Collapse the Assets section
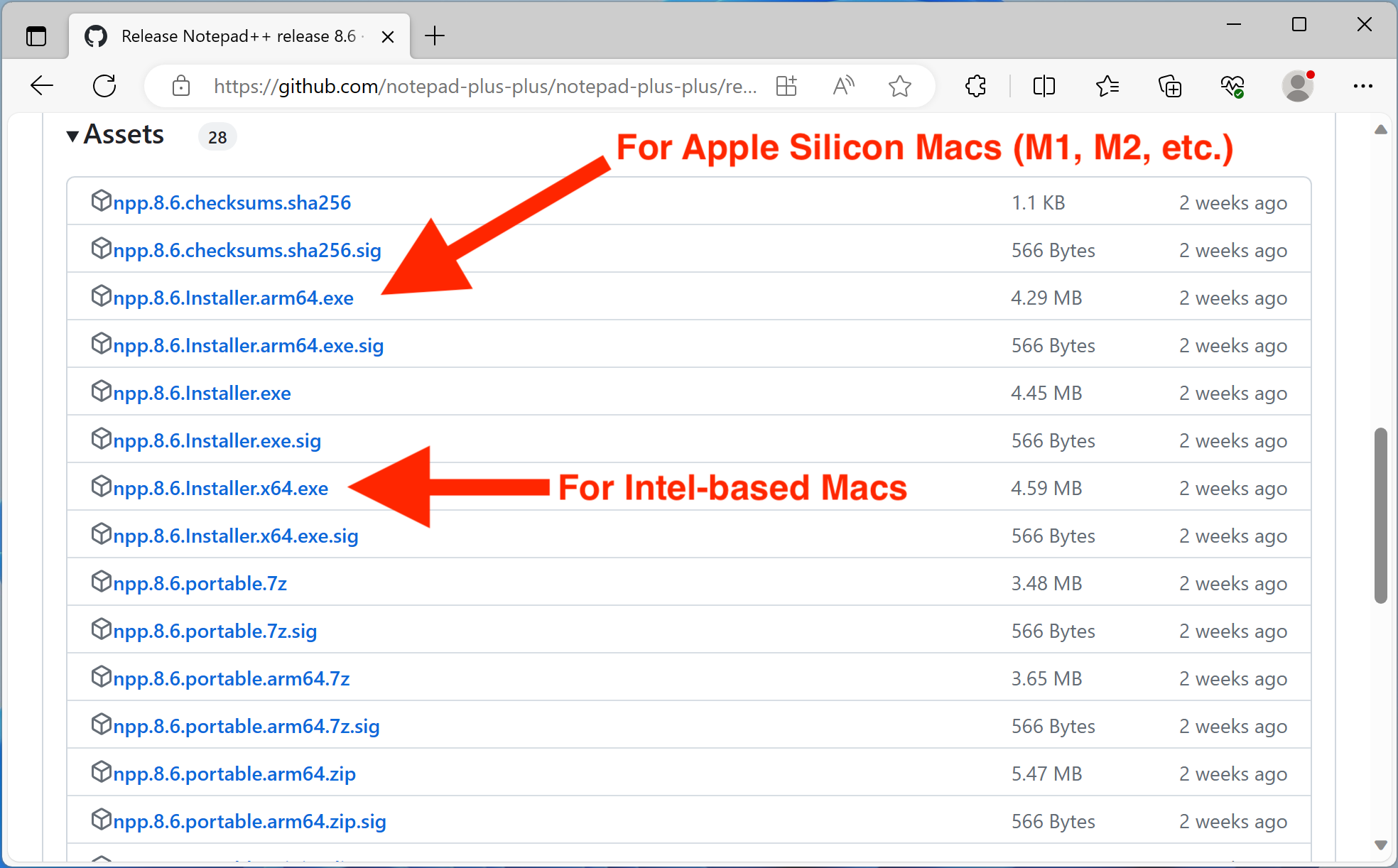This screenshot has height=868, width=1398. [72, 135]
